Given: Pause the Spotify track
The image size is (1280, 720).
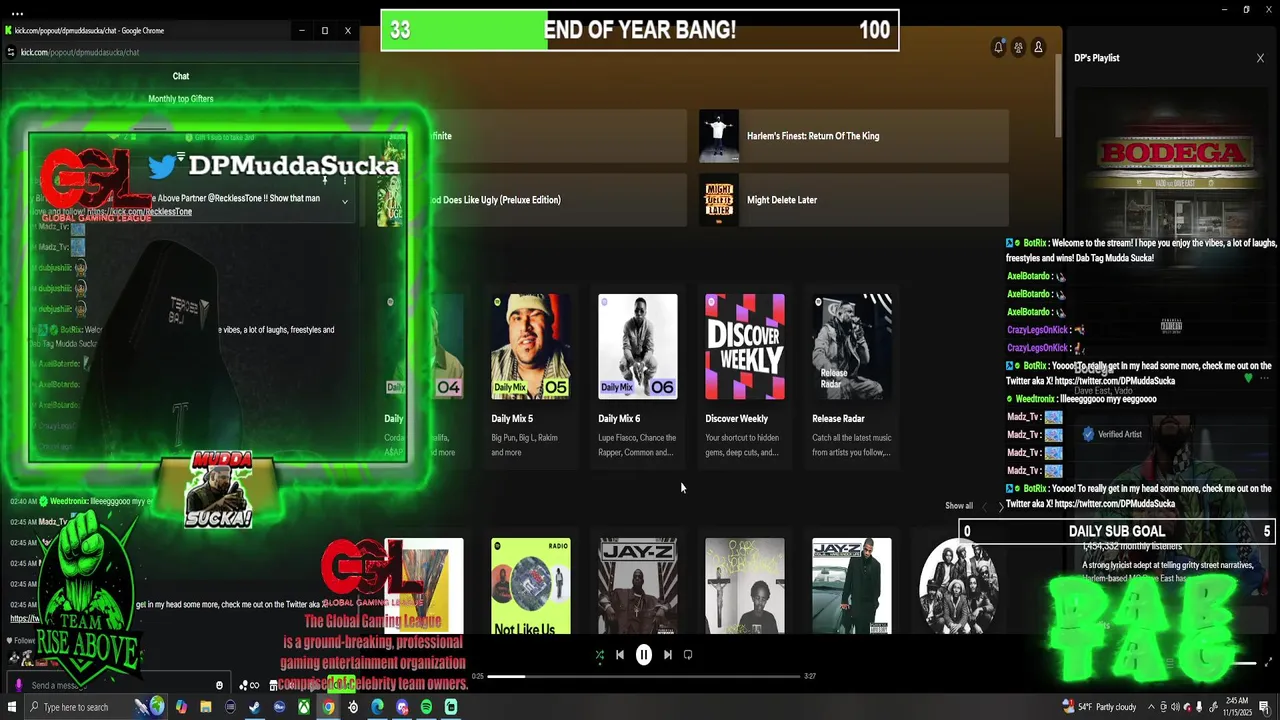Looking at the screenshot, I should 644,655.
